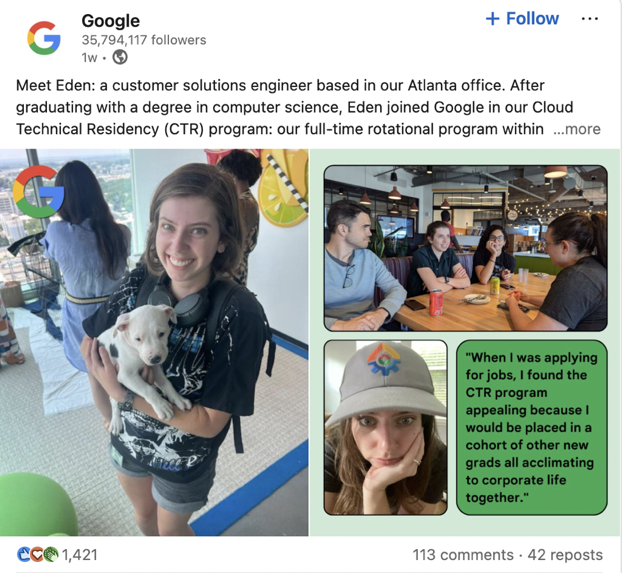The width and height of the screenshot is (622, 573).
Task: Click the Google company logo avatar
Action: point(44,38)
